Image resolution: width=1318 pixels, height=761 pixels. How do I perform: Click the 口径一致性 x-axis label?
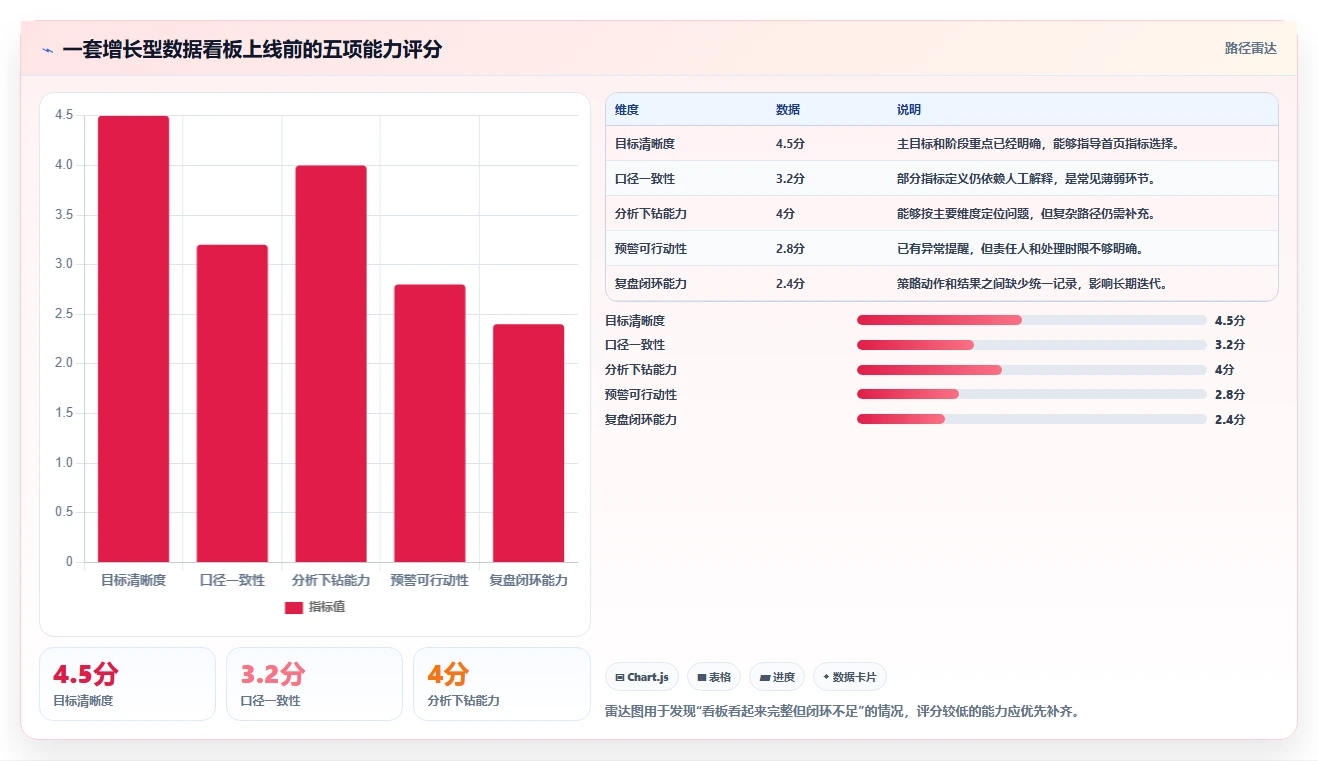click(232, 580)
